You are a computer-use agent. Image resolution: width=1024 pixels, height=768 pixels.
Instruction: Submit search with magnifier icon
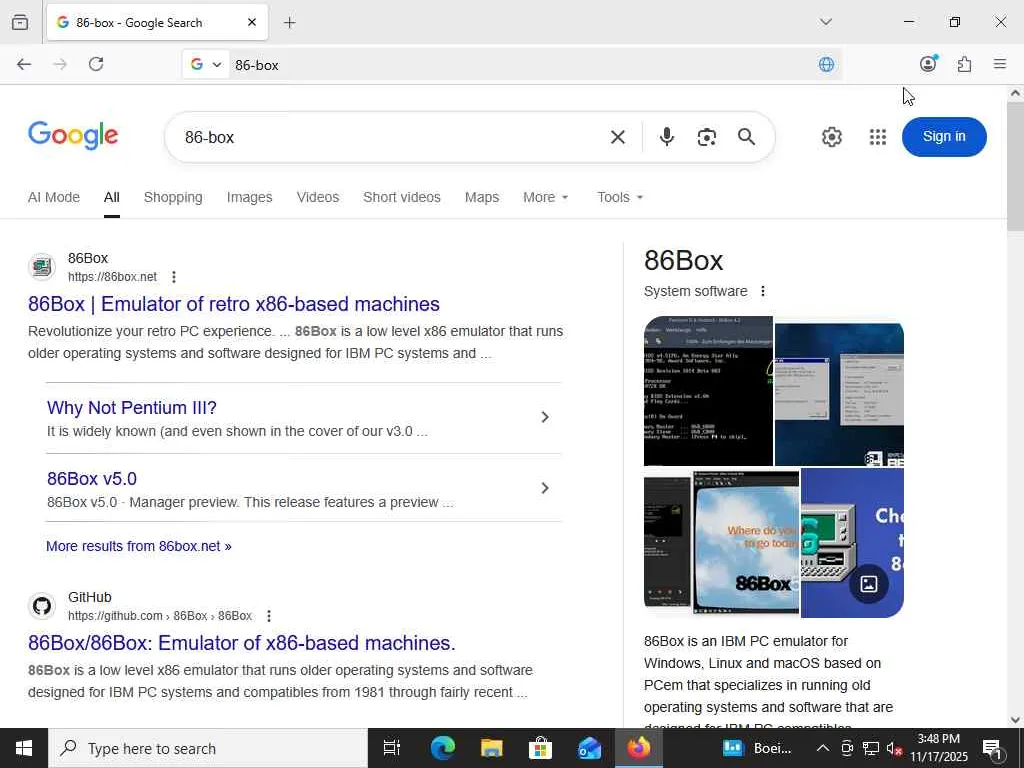pyautogui.click(x=746, y=136)
